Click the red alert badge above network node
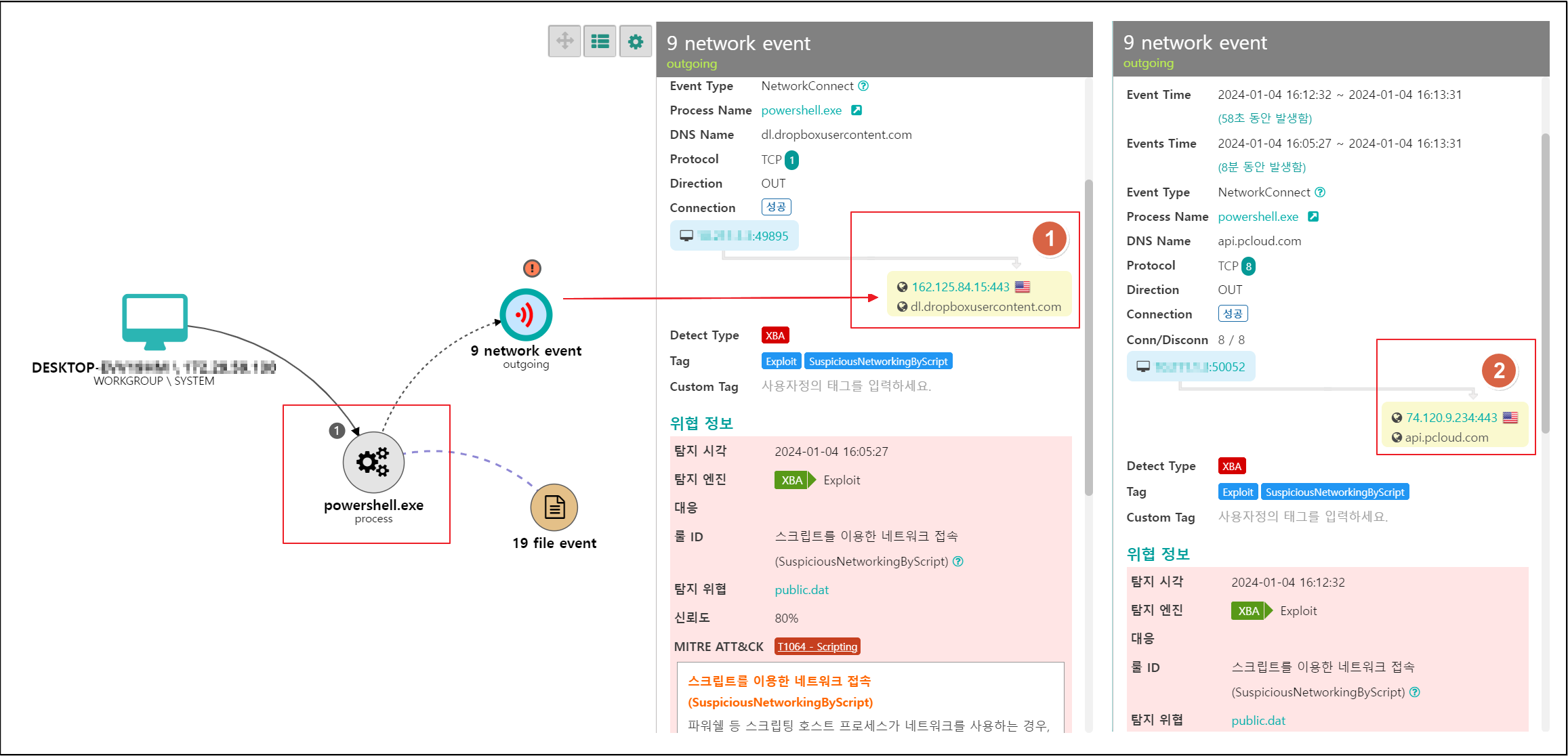The height and width of the screenshot is (756, 1568). 532,268
